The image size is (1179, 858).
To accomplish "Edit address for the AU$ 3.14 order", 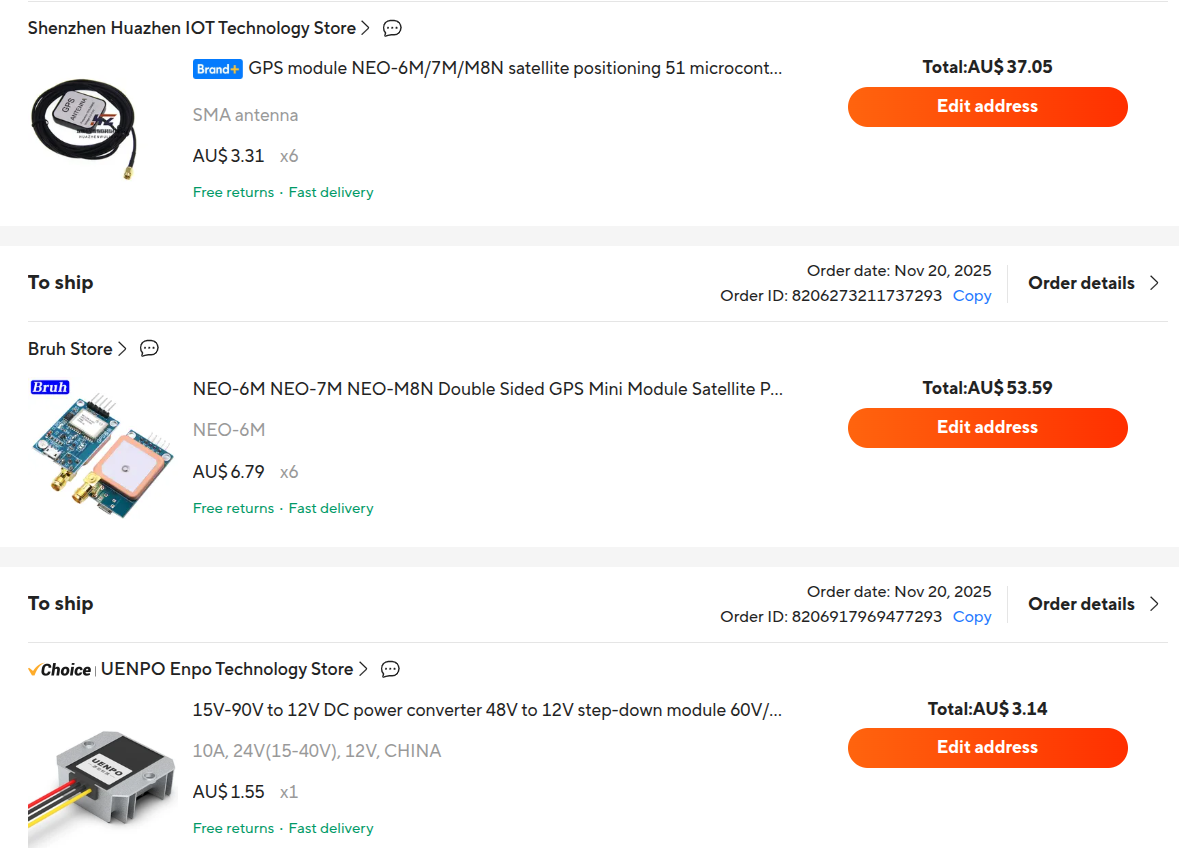I will [987, 748].
